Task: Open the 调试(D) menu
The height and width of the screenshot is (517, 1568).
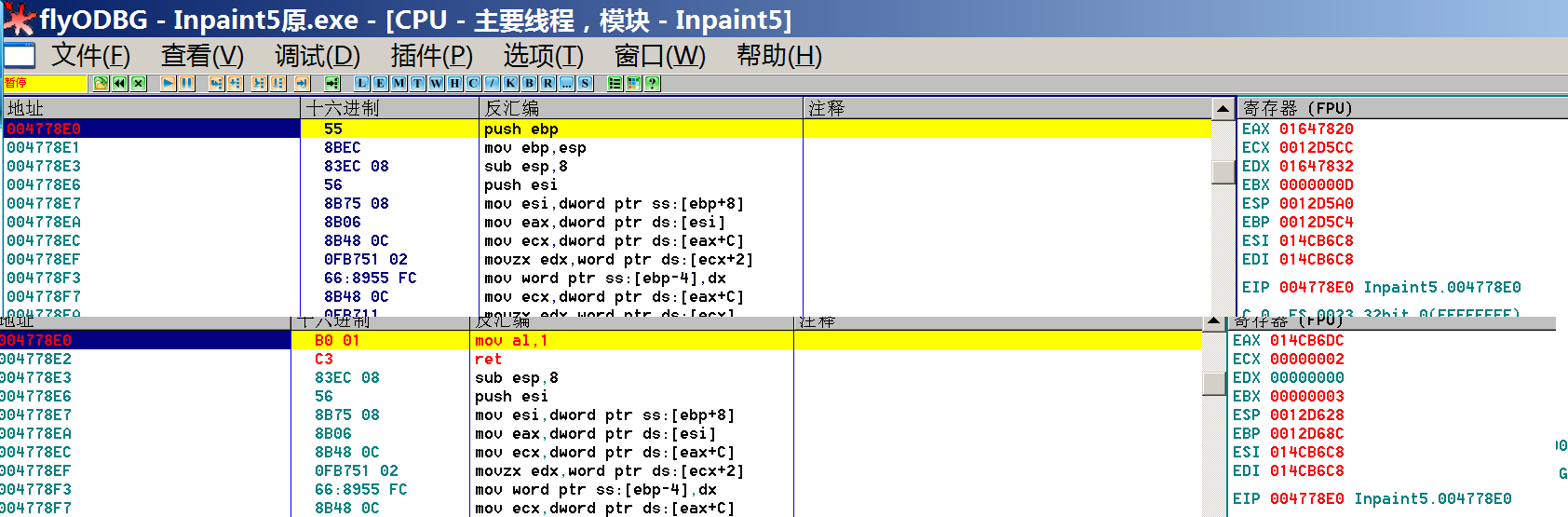Action: pos(317,55)
